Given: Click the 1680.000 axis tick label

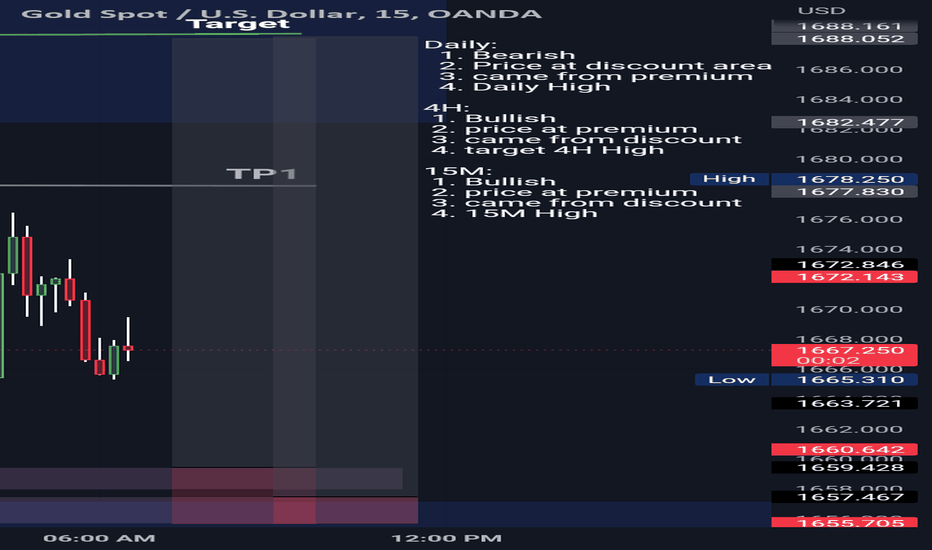Looking at the screenshot, I should (849, 159).
